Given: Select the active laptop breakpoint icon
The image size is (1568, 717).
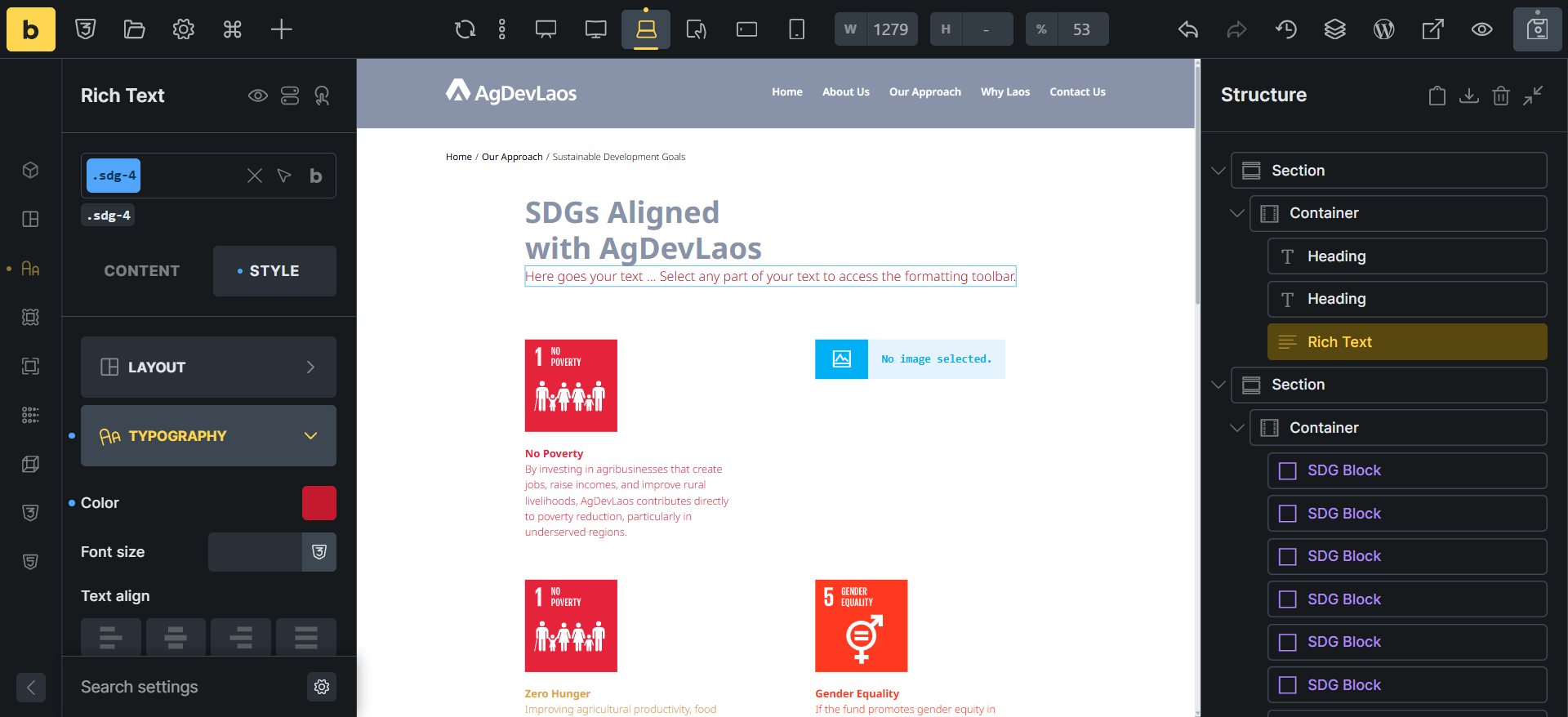Looking at the screenshot, I should coord(646,29).
